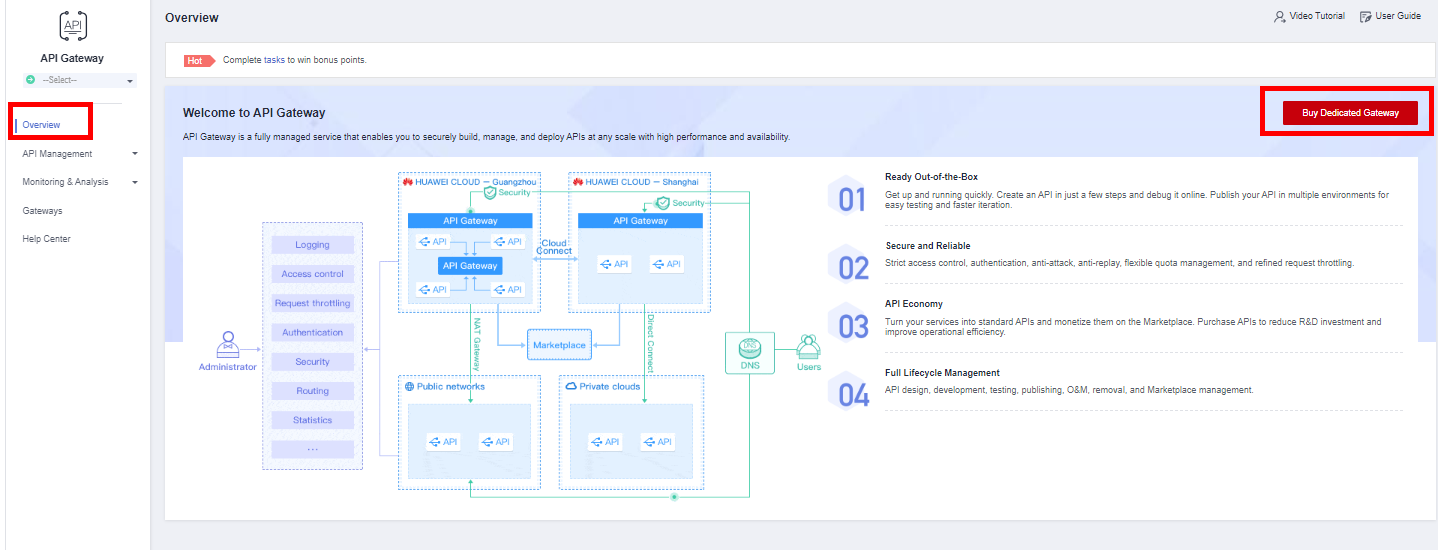The image size is (1438, 550).
Task: Click the Marketplace box in diagram
Action: pyautogui.click(x=559, y=345)
